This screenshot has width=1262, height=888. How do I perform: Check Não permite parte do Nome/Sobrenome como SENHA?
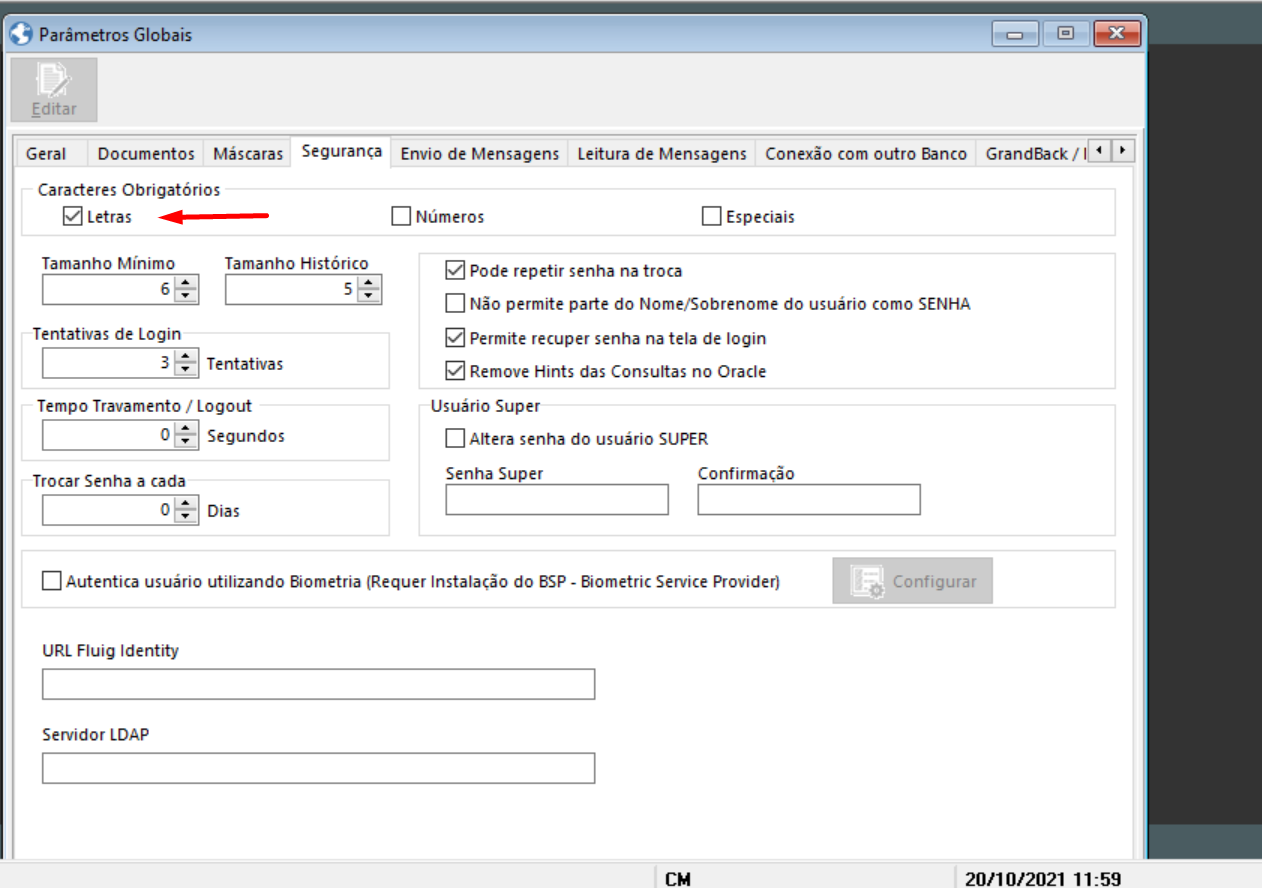tap(455, 304)
